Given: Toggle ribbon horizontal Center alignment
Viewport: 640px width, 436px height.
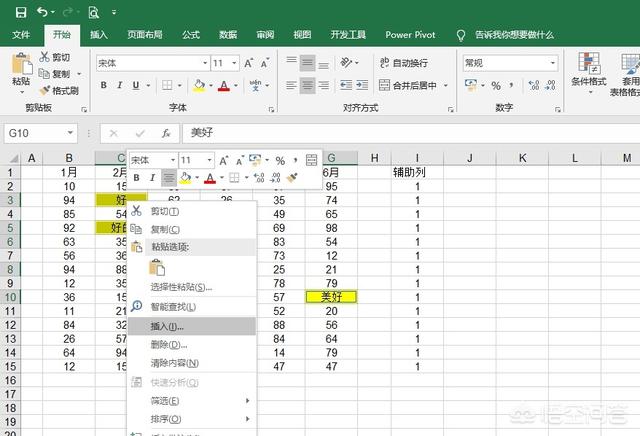Looking at the screenshot, I should tap(307, 85).
